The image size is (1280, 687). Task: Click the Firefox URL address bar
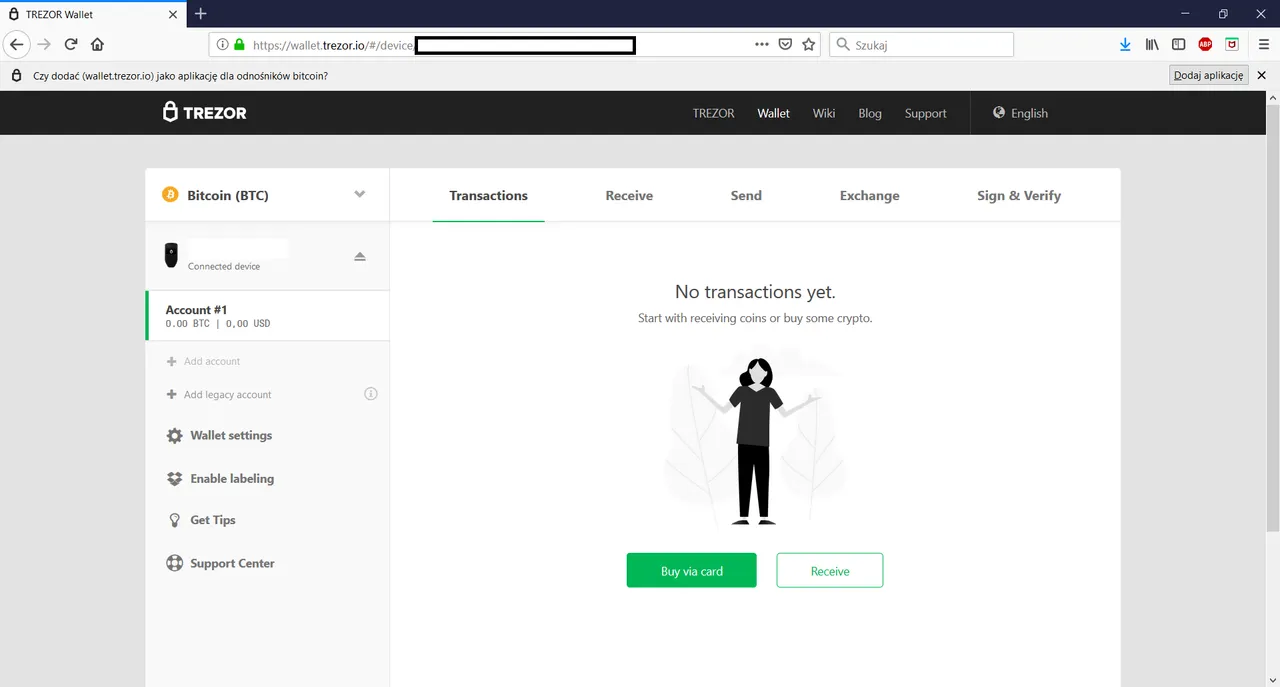coord(515,44)
